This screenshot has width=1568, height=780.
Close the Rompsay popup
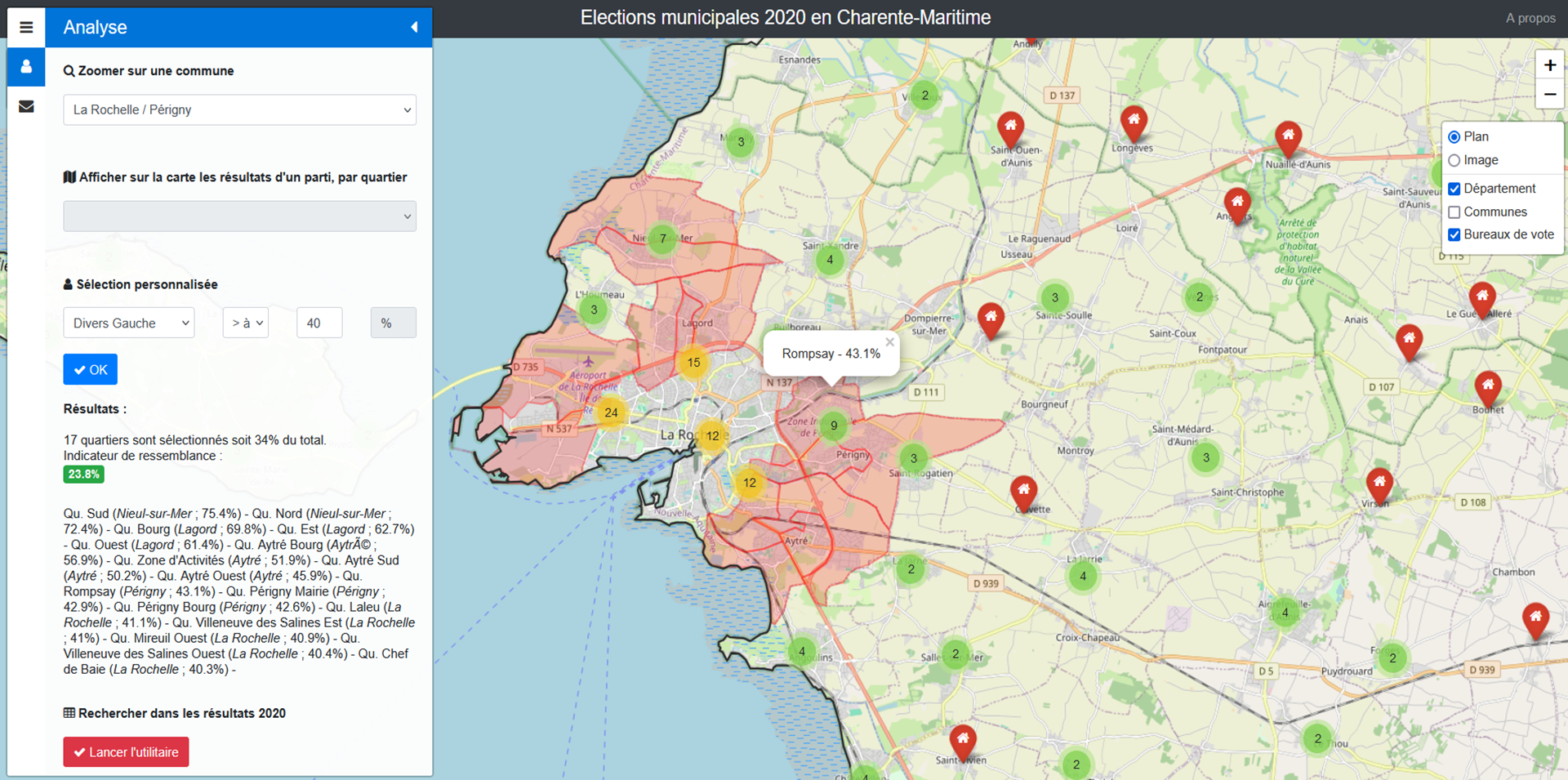coord(889,342)
